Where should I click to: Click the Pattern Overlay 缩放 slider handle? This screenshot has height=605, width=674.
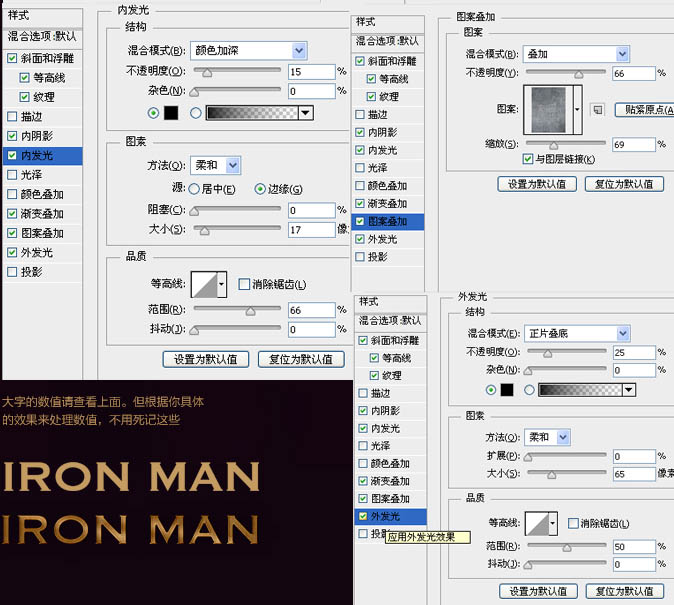pyautogui.click(x=554, y=145)
